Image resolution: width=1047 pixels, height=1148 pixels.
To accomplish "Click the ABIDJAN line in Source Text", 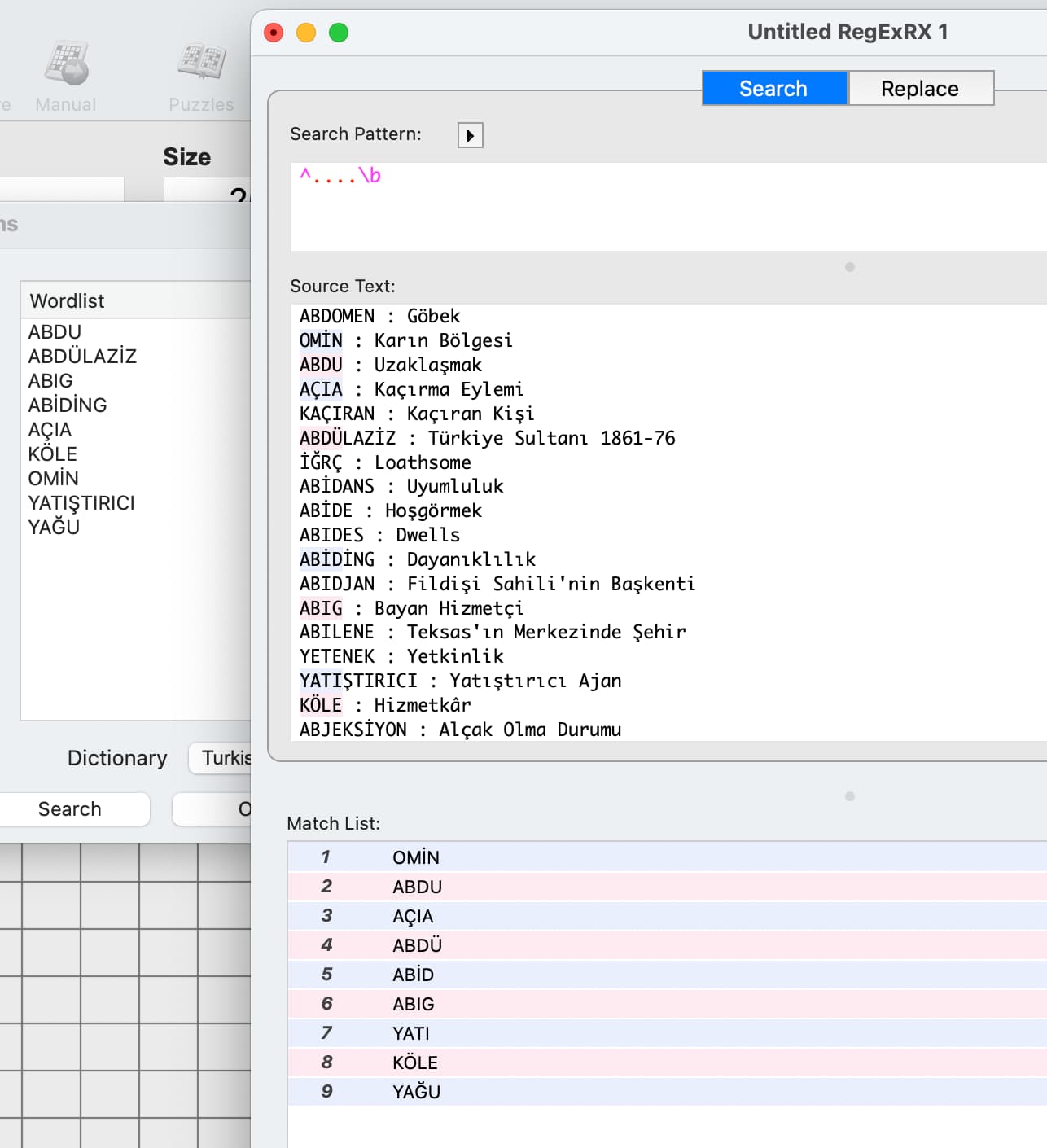I will [x=497, y=584].
